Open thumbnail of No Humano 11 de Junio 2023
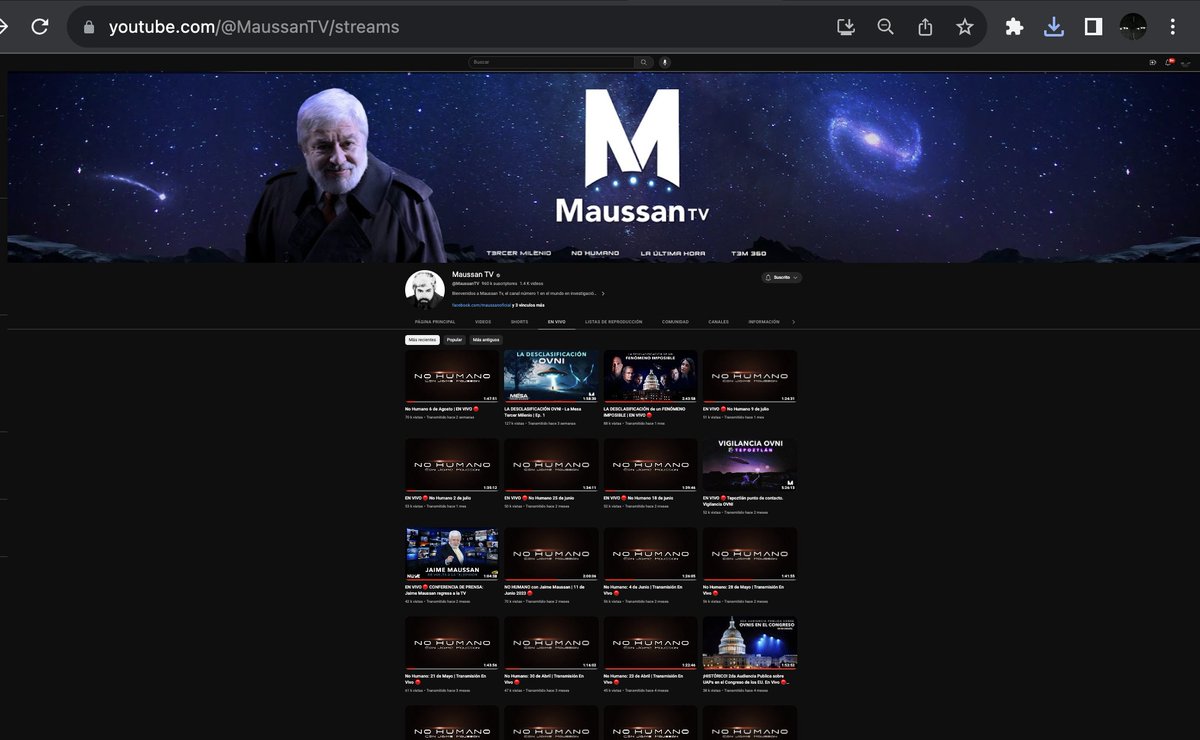Screen dimensions: 1200x740 551,554
